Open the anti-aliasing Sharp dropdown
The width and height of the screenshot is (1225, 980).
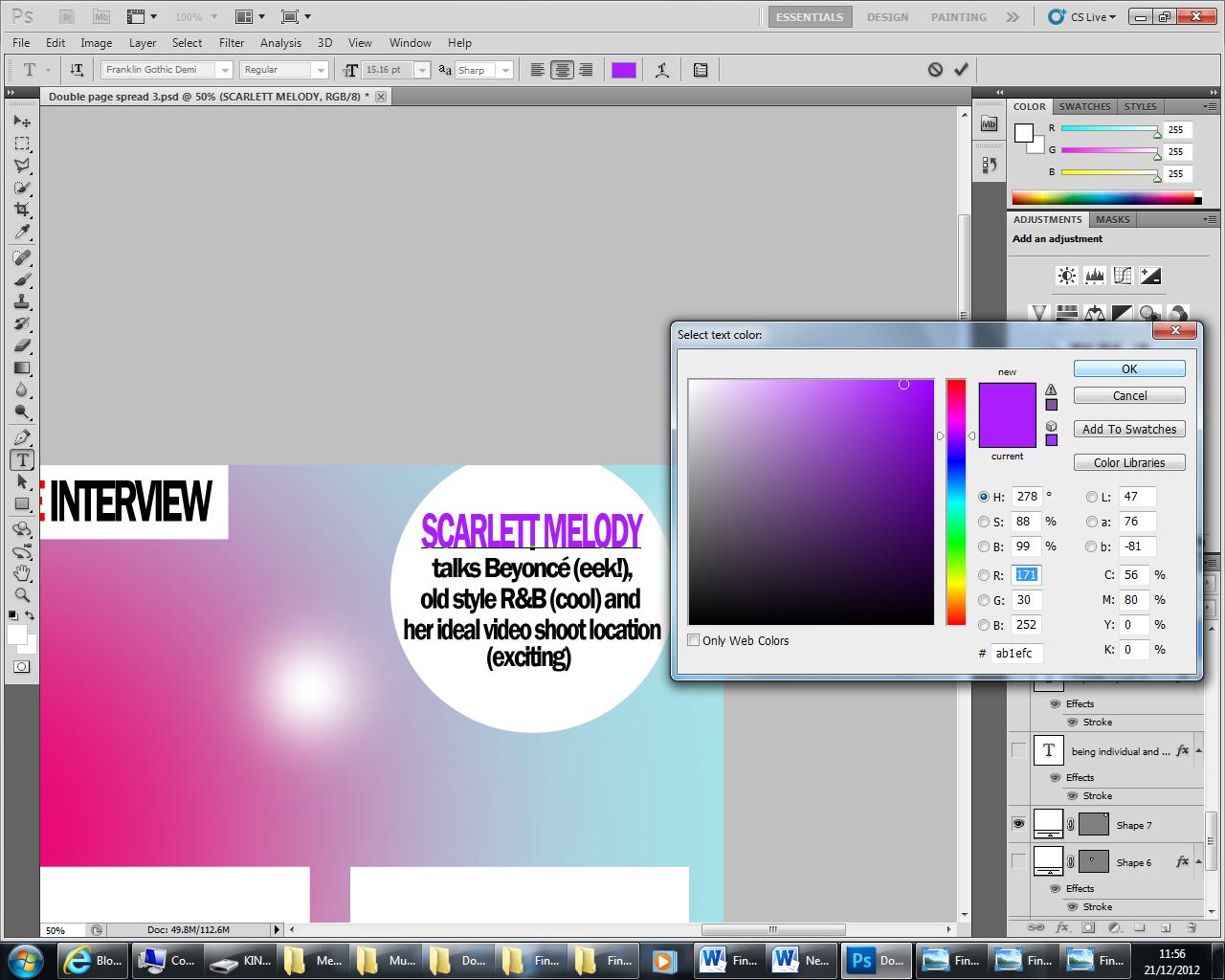click(x=505, y=70)
